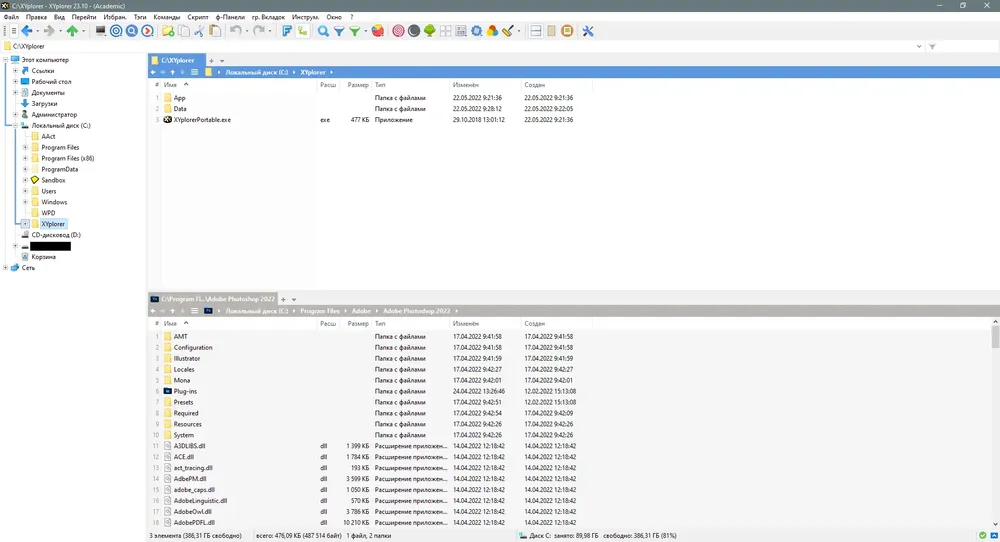
Task: Open the Вид menu
Action: point(59,17)
